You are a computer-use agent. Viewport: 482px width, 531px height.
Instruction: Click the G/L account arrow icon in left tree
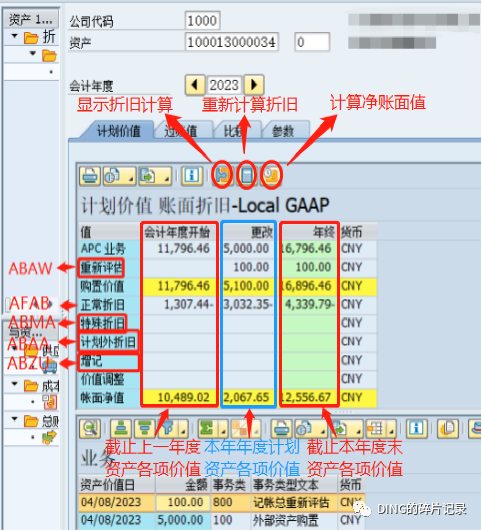click(x=49, y=437)
